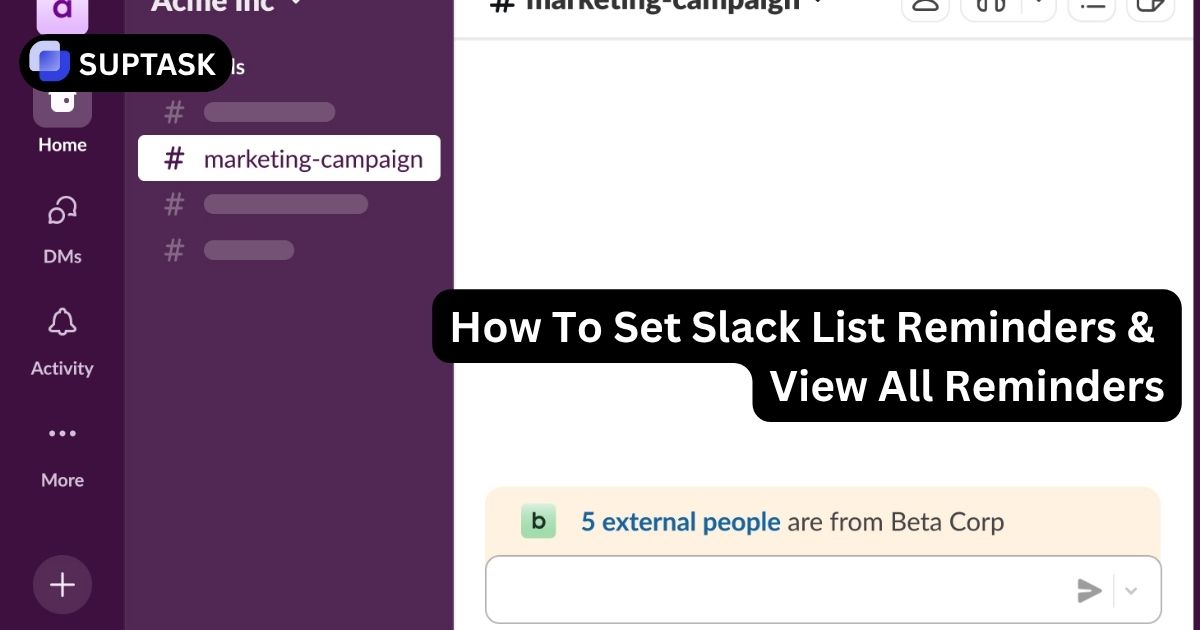Click the SUPTASK logo badge
The height and width of the screenshot is (630, 1200).
tap(125, 63)
